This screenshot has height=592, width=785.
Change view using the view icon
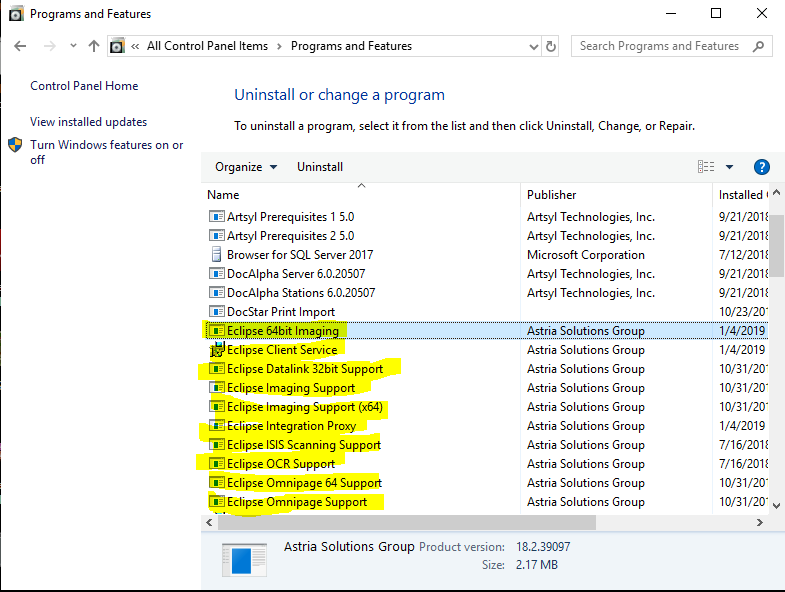click(706, 167)
